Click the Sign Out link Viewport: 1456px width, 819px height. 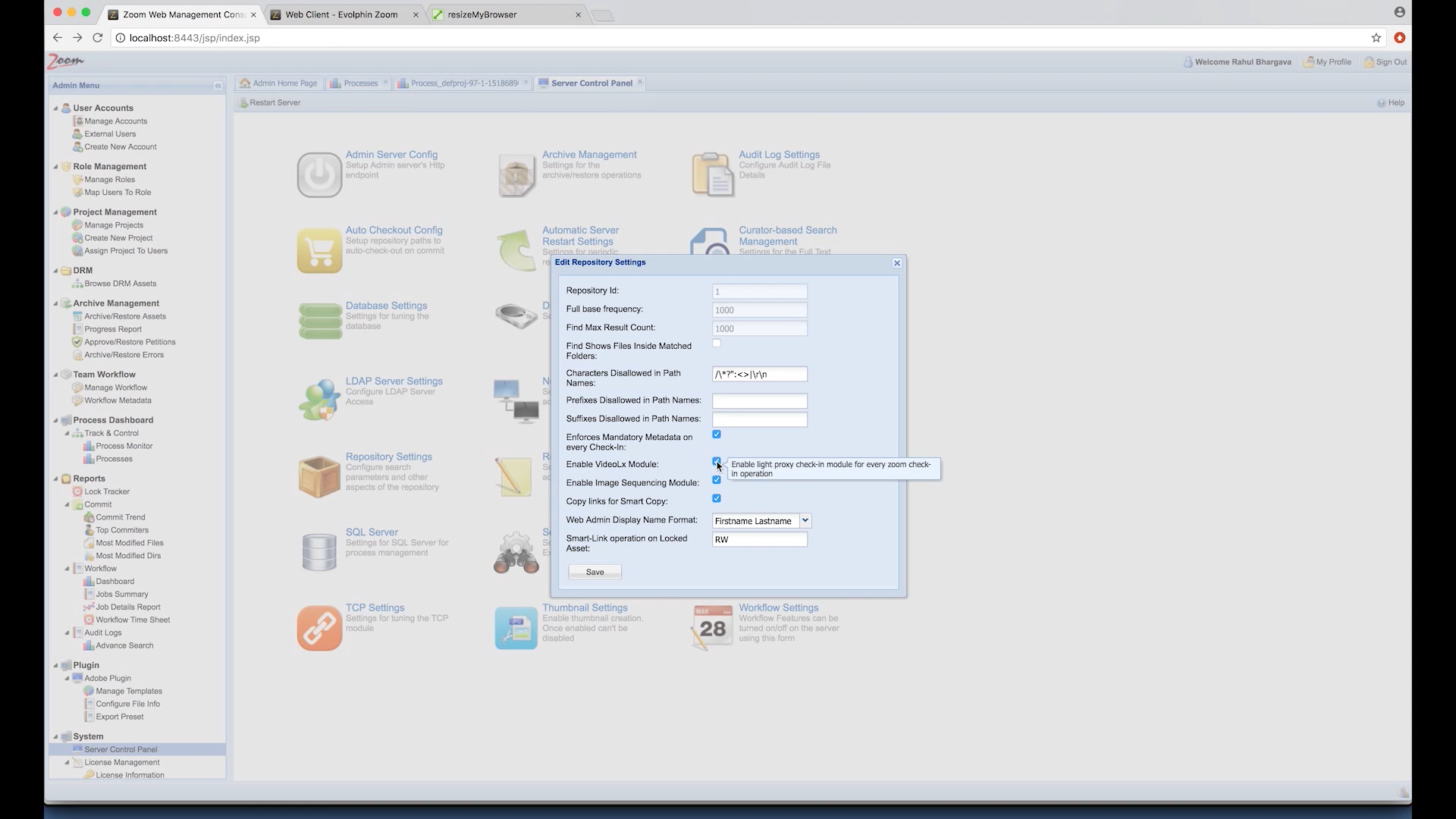point(1385,62)
